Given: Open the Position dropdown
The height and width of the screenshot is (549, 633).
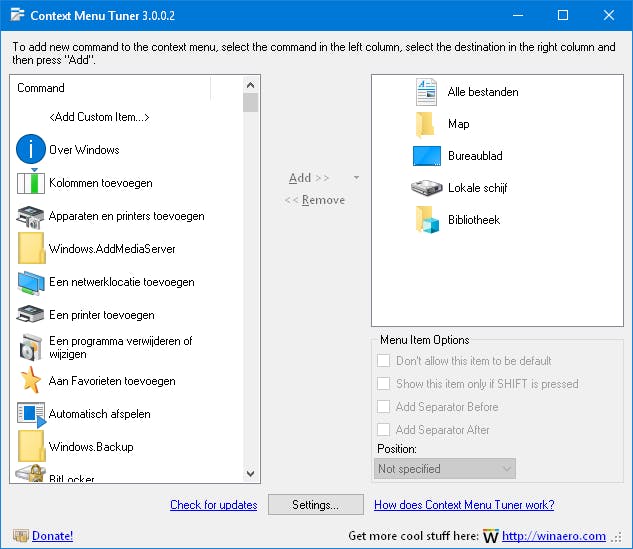Looking at the screenshot, I should [445, 469].
